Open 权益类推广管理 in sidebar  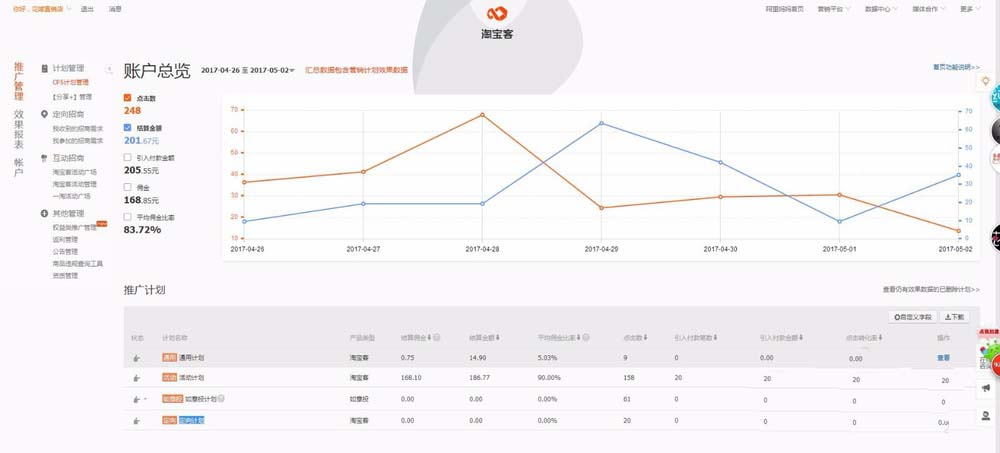tap(75, 228)
